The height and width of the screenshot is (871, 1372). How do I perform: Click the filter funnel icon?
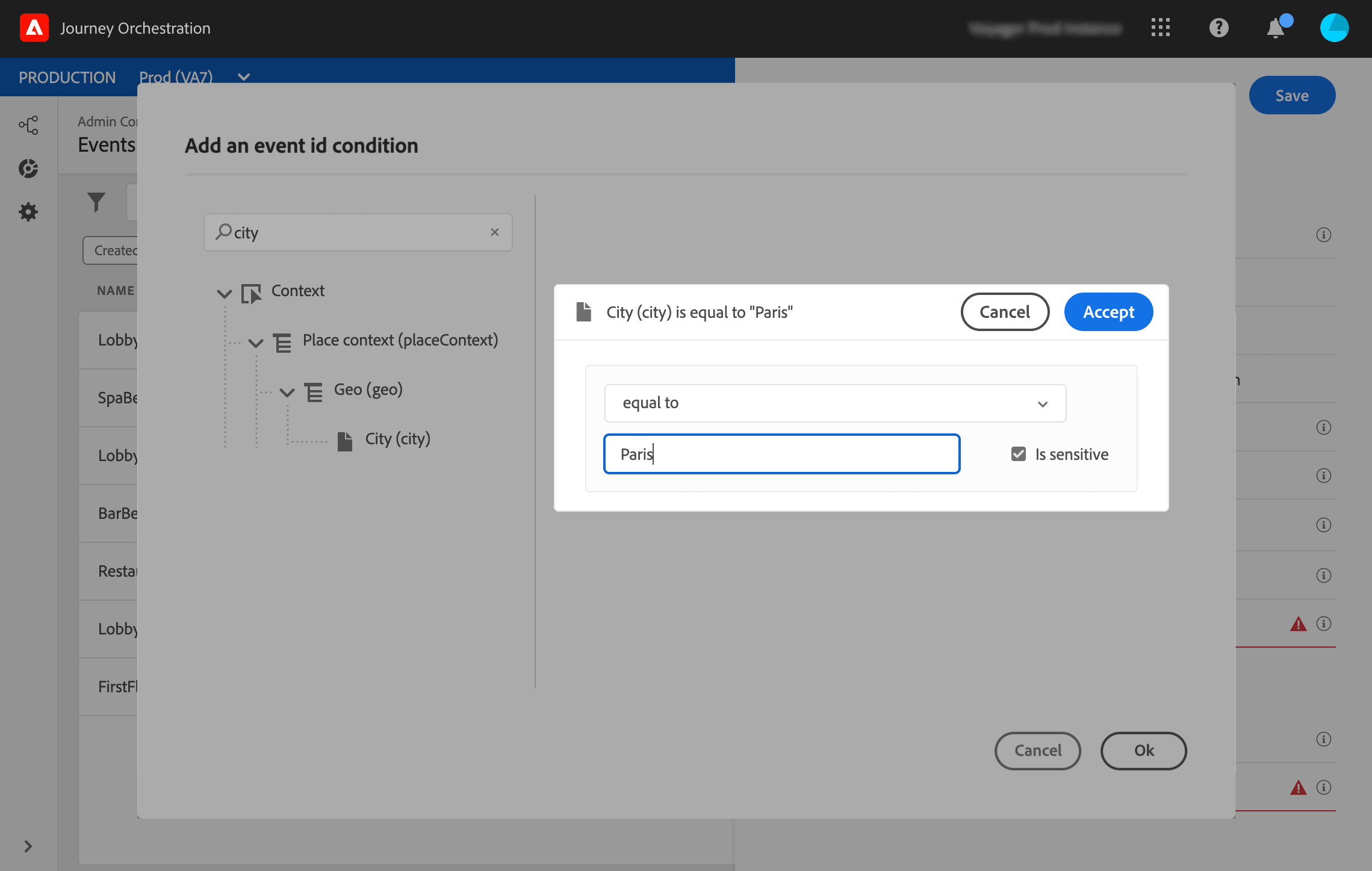[x=96, y=202]
